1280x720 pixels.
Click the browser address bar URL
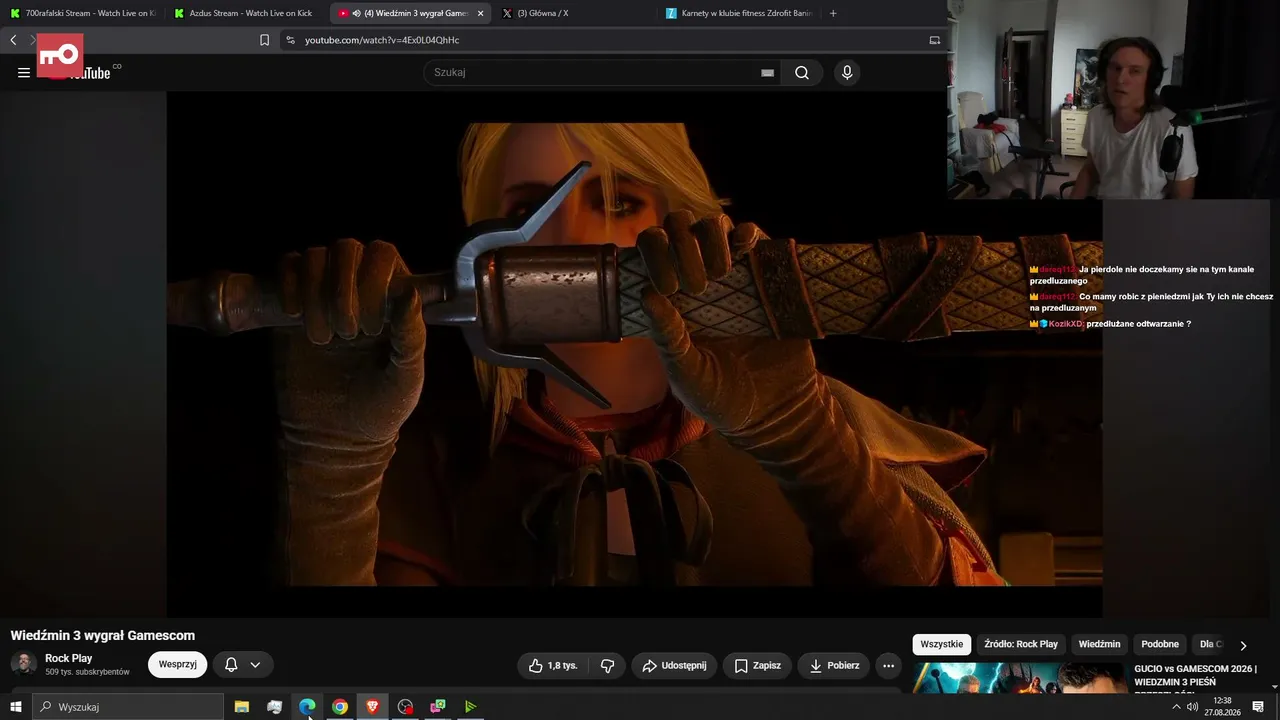point(382,40)
